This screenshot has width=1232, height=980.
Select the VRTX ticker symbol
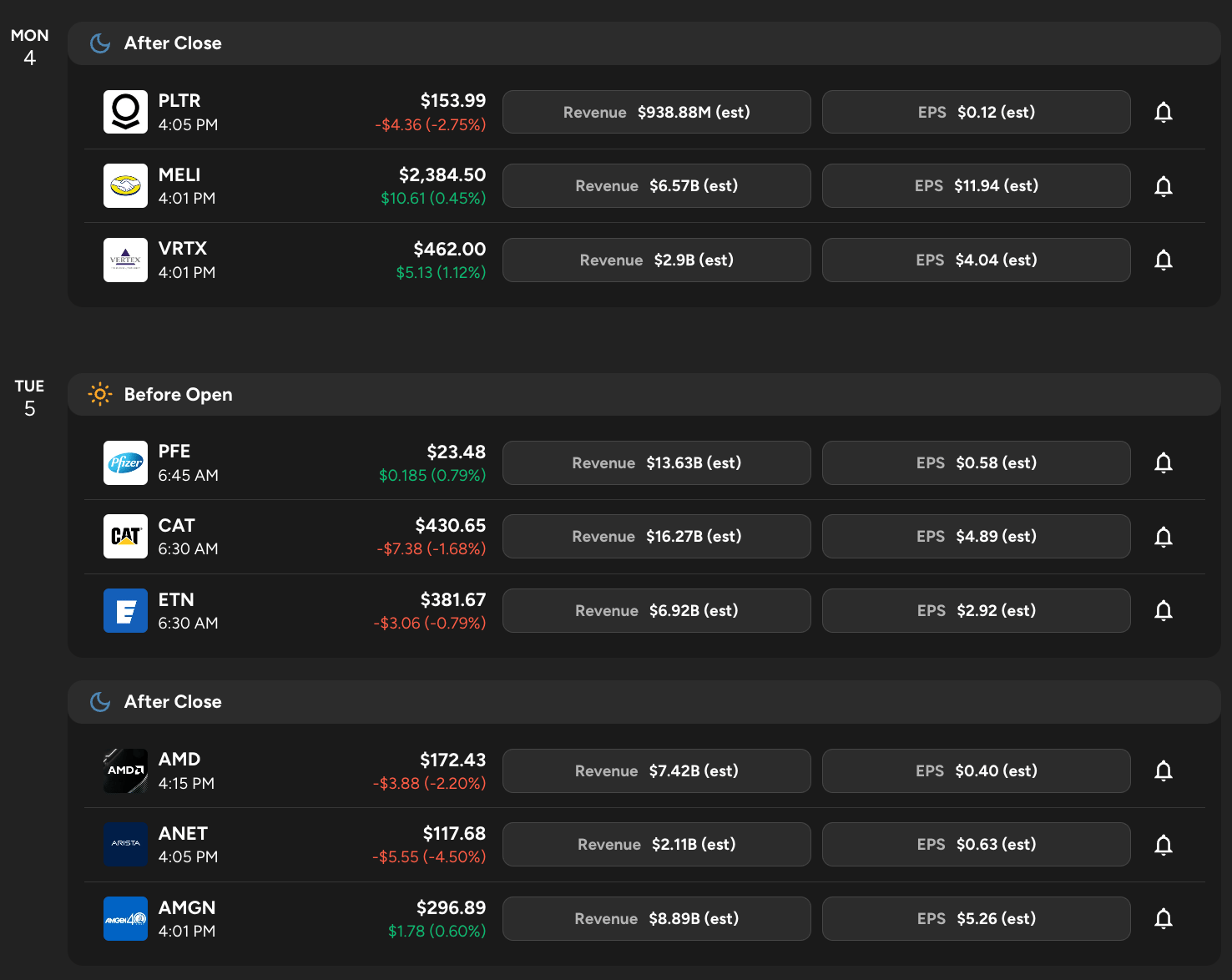pos(183,249)
